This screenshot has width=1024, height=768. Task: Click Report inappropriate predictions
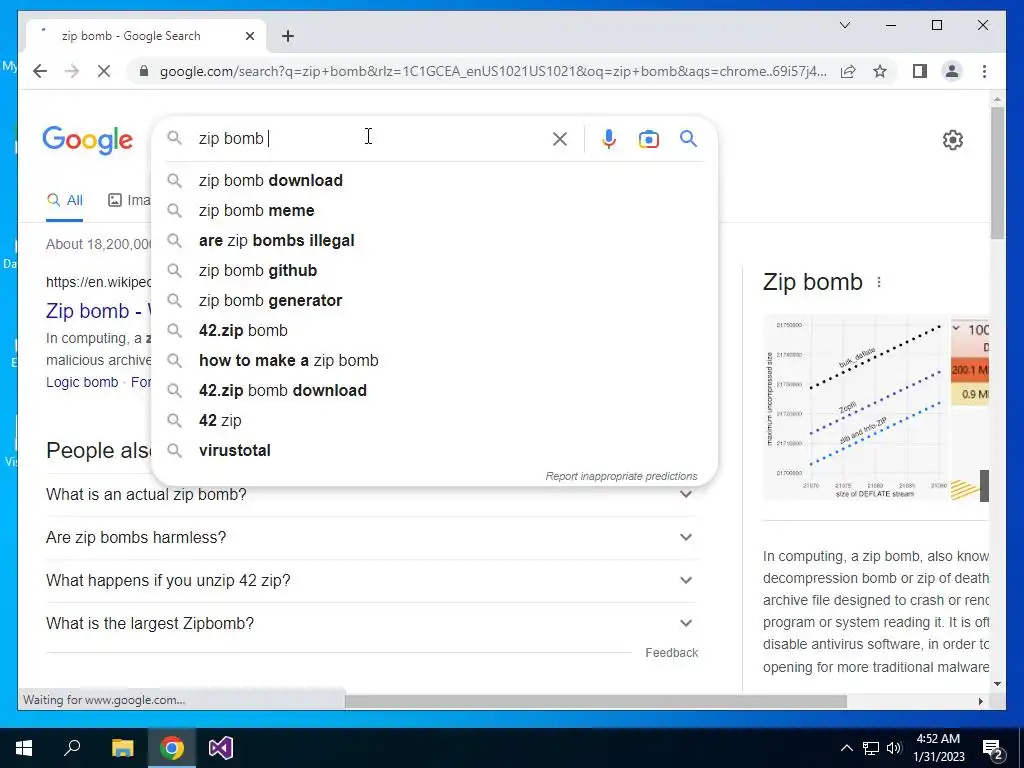tap(621, 476)
